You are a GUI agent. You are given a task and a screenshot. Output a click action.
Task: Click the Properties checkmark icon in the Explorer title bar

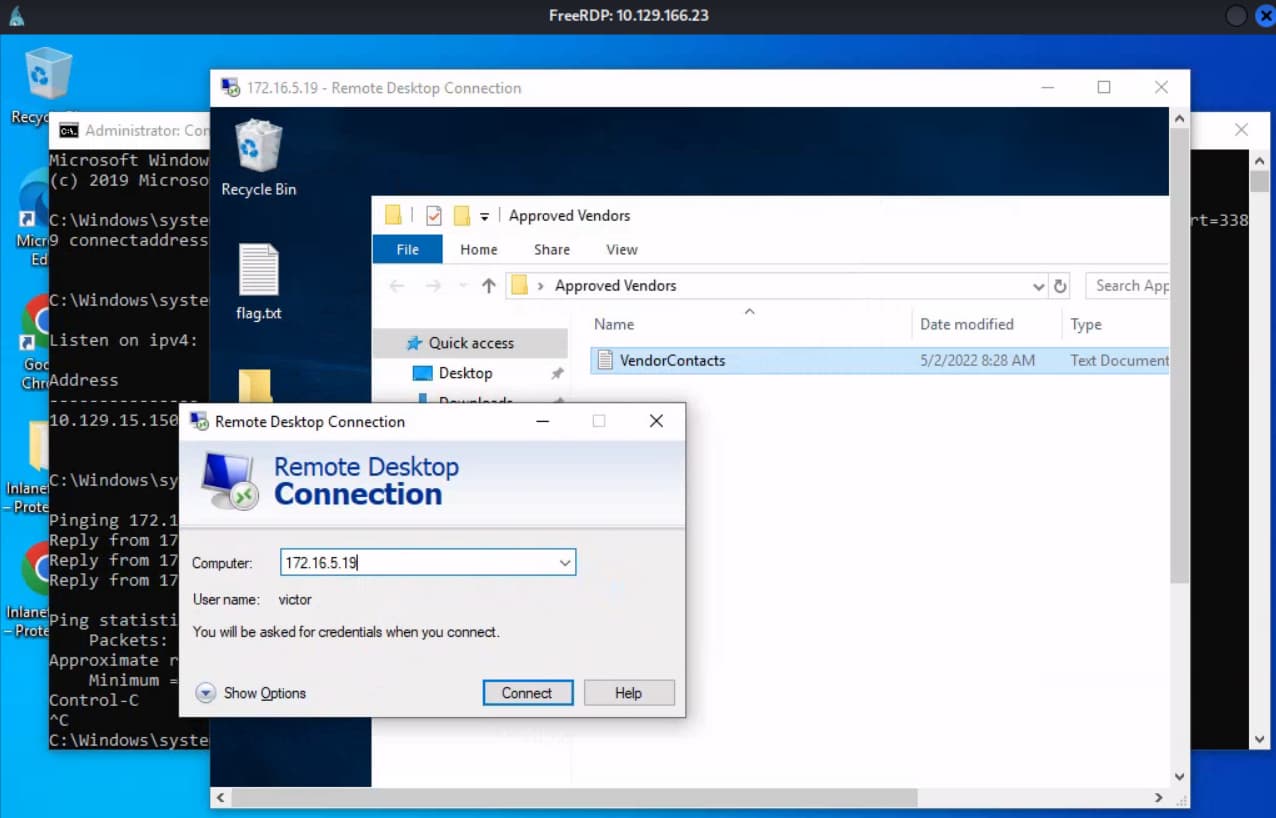pos(433,215)
